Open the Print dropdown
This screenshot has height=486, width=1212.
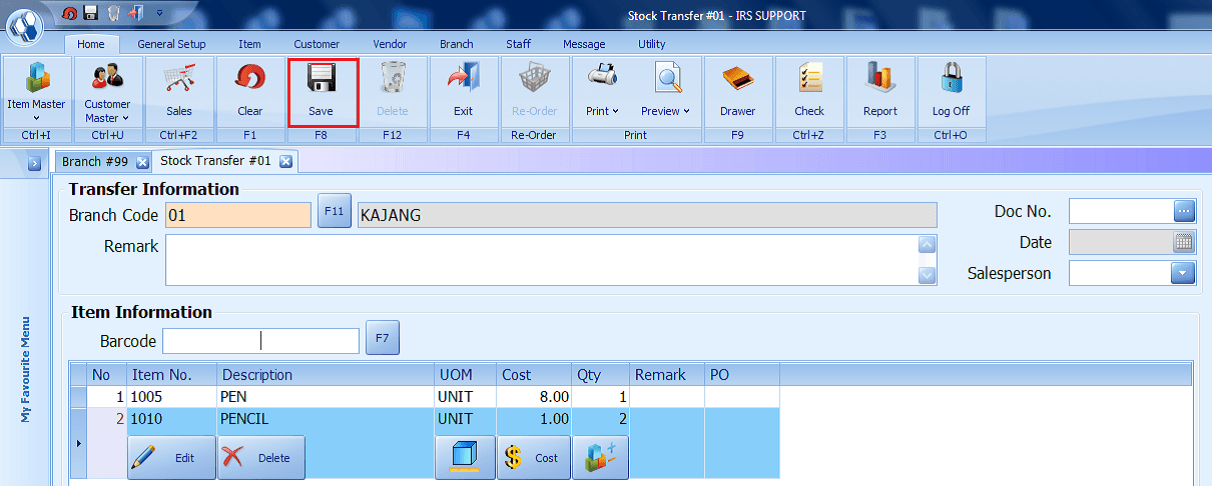point(602,91)
